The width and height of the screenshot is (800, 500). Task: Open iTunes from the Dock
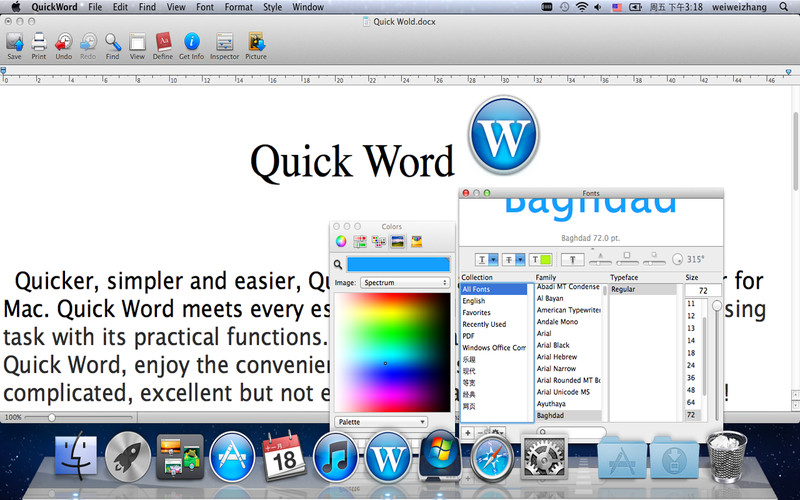tap(335, 458)
